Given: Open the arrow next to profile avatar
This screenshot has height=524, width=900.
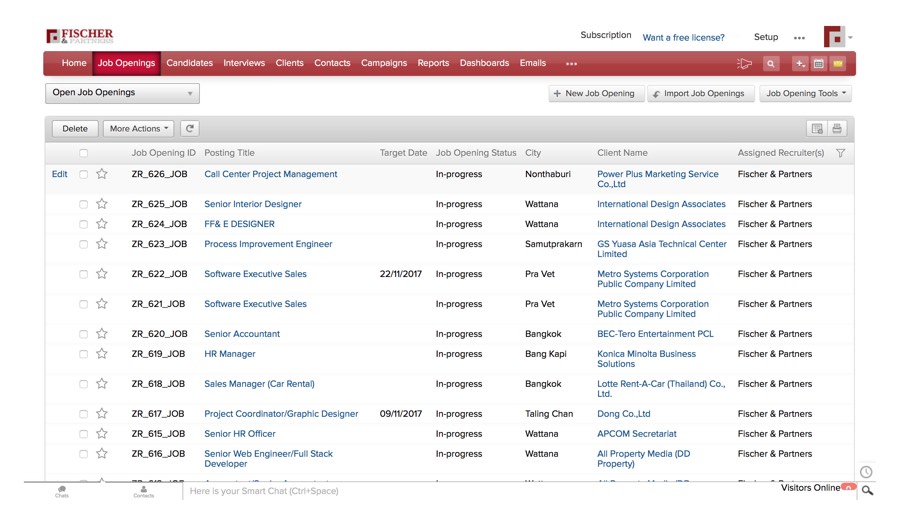Looking at the screenshot, I should (x=850, y=37).
